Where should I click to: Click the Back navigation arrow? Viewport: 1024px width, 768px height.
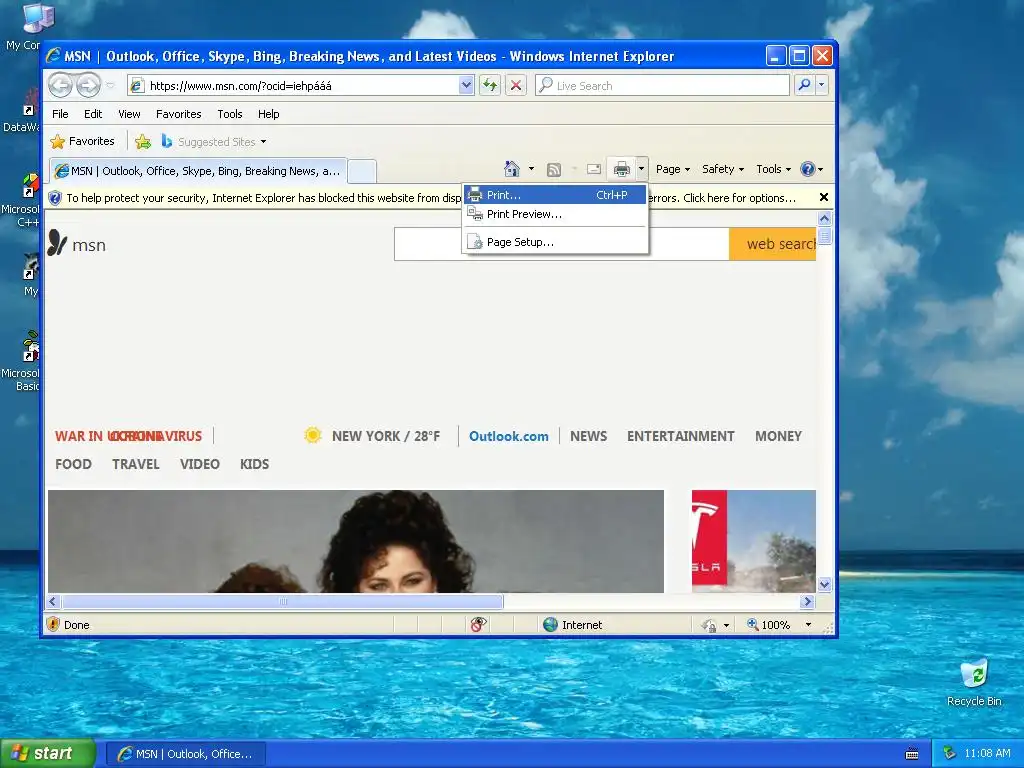61,85
